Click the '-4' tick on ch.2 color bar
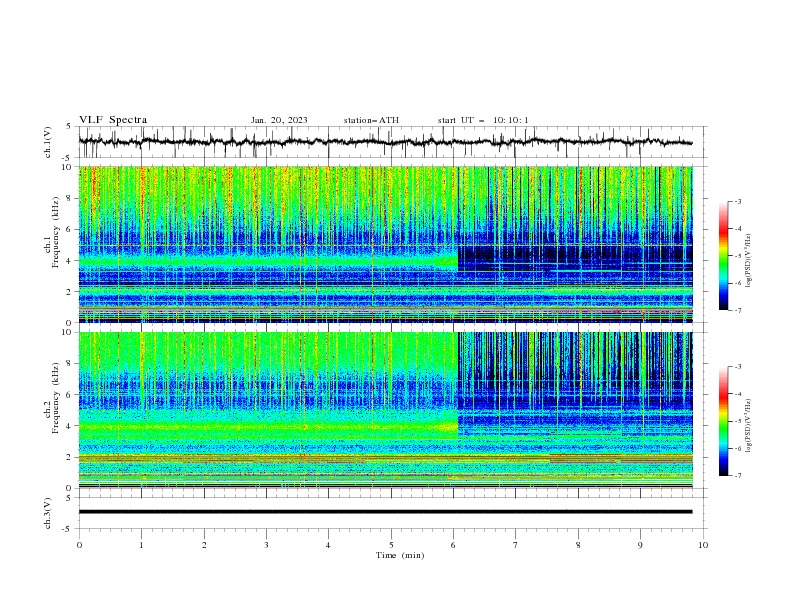This screenshot has width=792, height=612. 737,394
